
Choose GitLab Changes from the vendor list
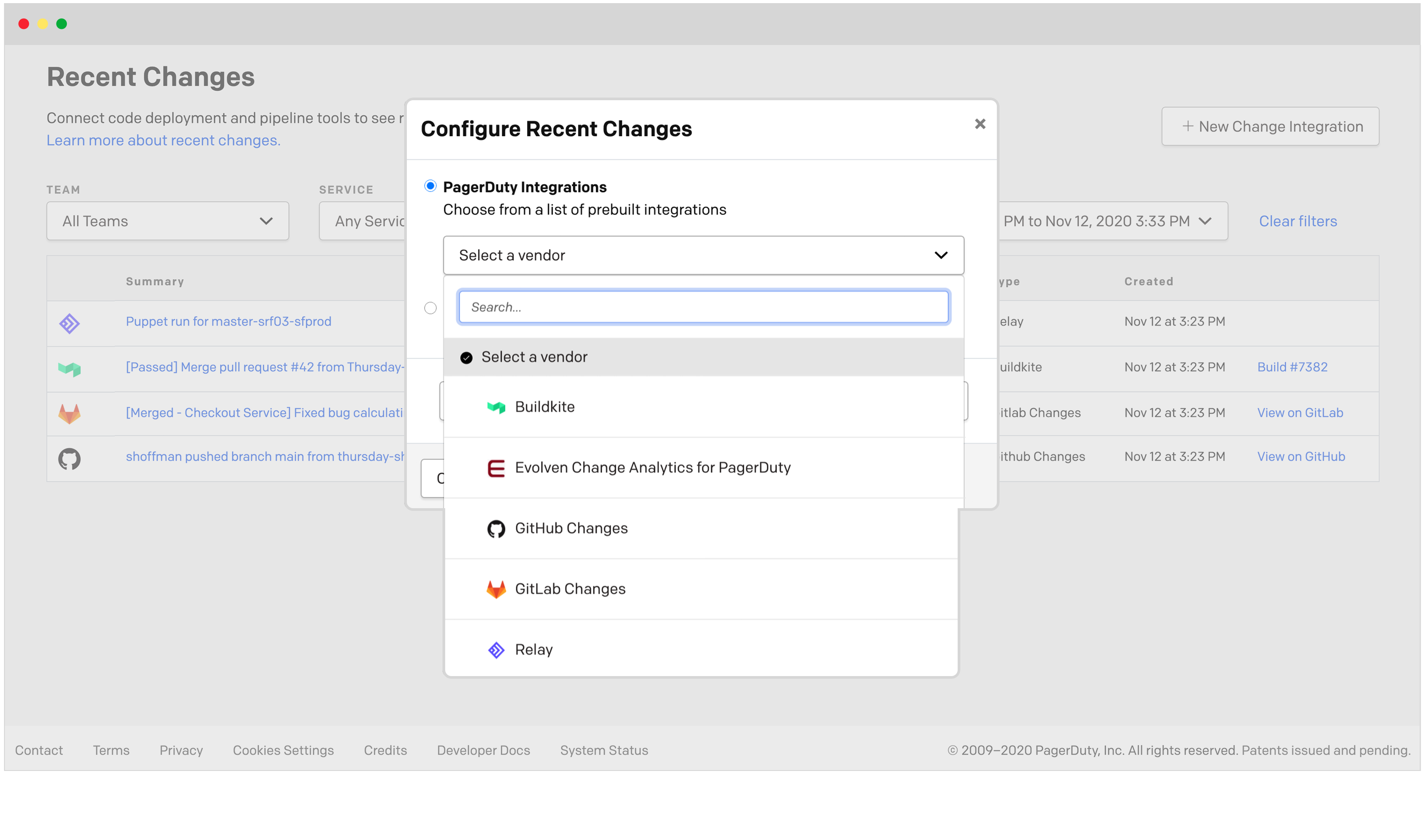[x=701, y=589]
